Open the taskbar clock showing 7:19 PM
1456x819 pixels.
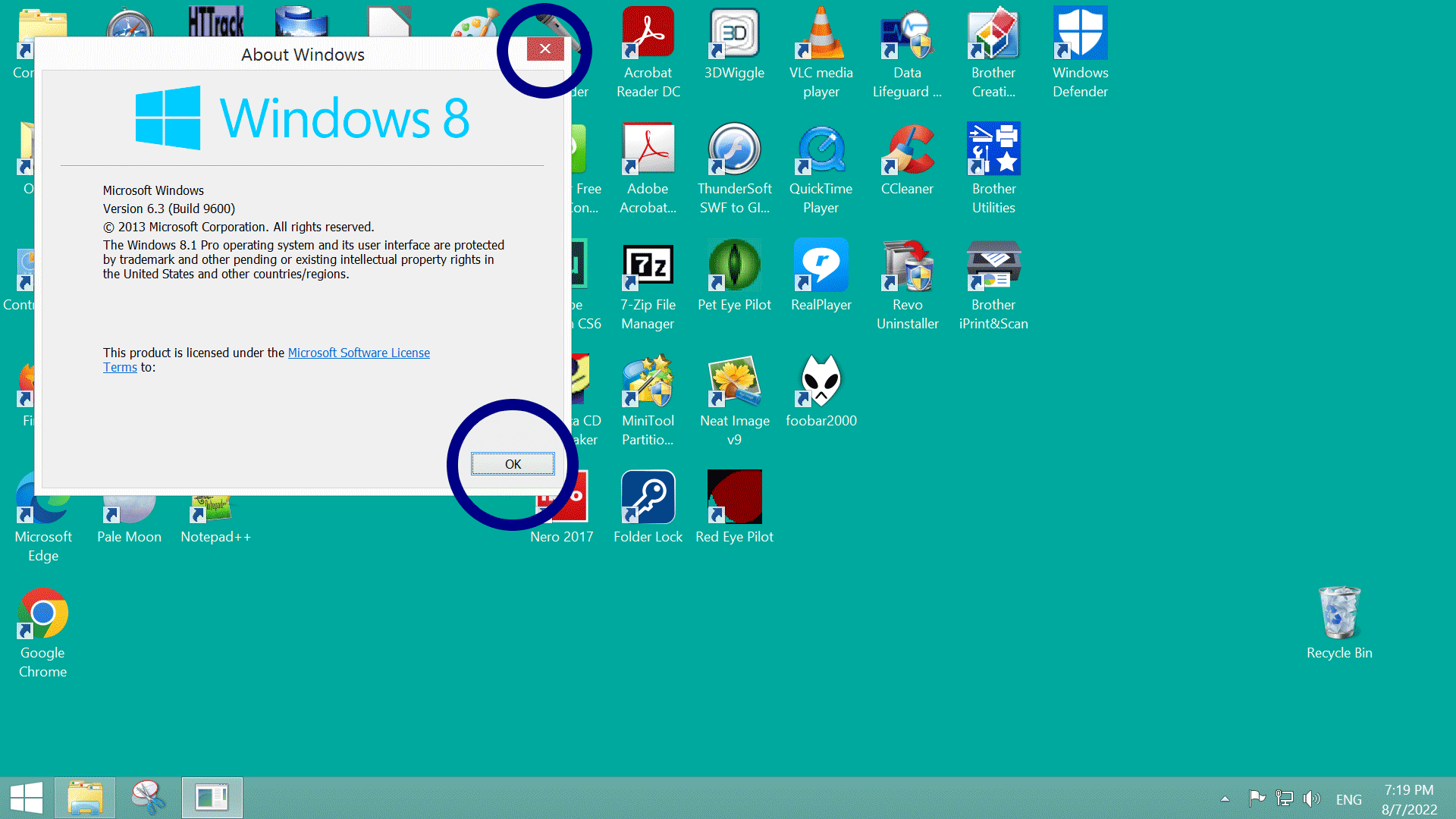click(1409, 799)
